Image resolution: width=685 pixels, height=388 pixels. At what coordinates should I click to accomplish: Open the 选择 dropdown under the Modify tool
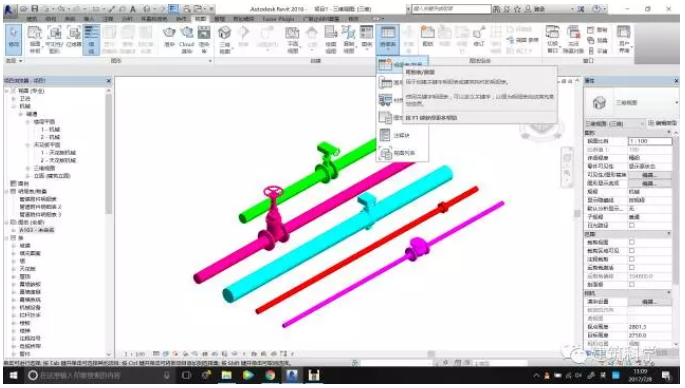pos(14,61)
